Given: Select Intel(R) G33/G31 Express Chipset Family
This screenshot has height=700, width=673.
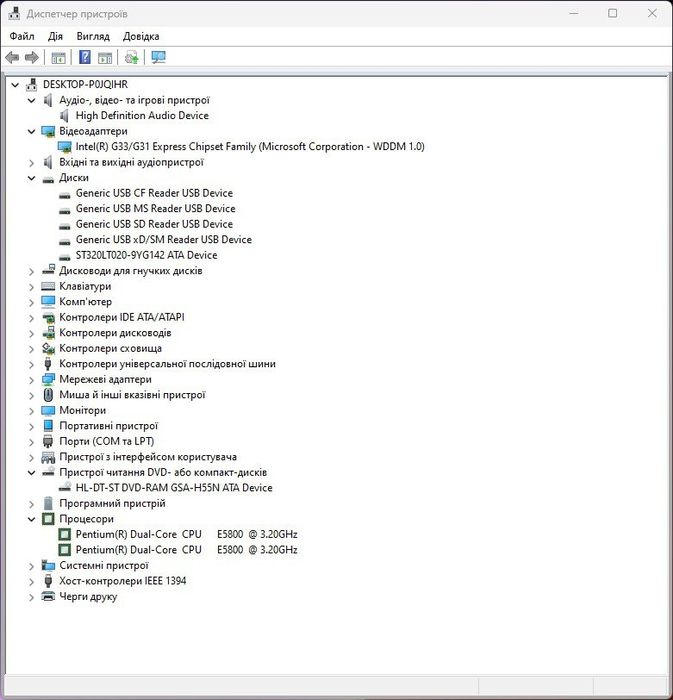Looking at the screenshot, I should pos(250,147).
